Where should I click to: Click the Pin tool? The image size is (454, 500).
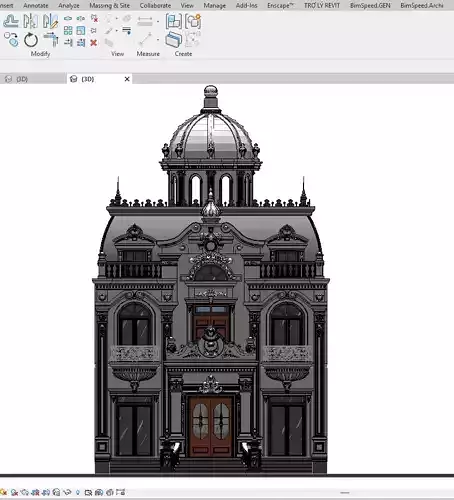pos(93,31)
